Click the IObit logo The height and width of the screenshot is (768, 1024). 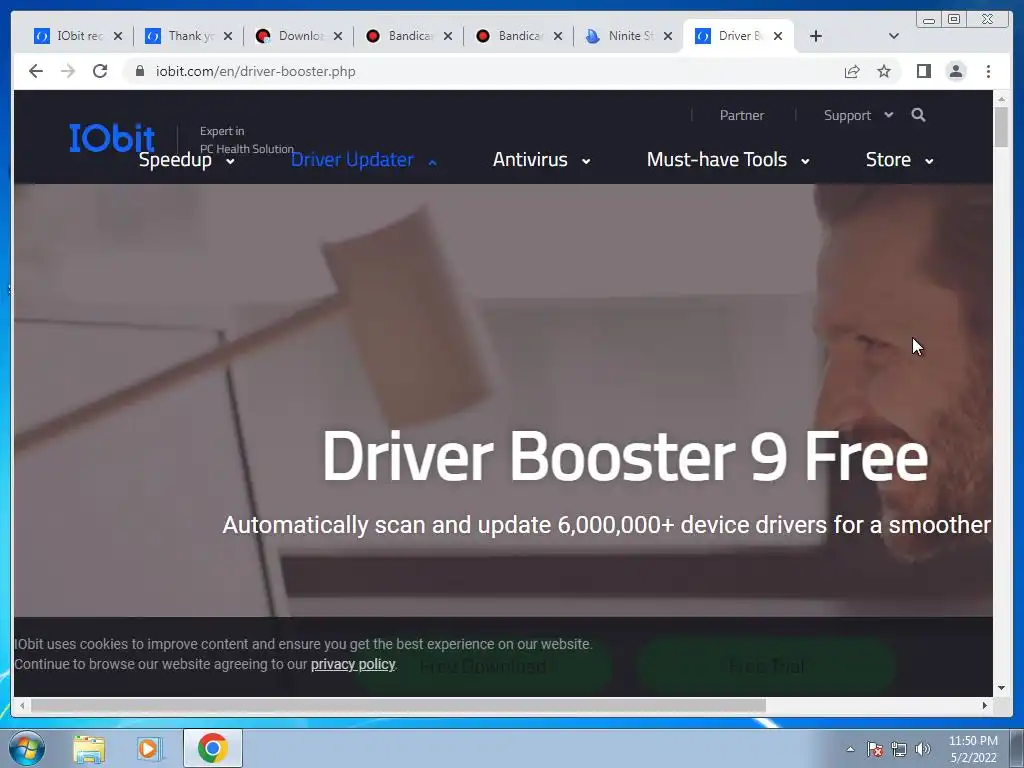point(112,138)
